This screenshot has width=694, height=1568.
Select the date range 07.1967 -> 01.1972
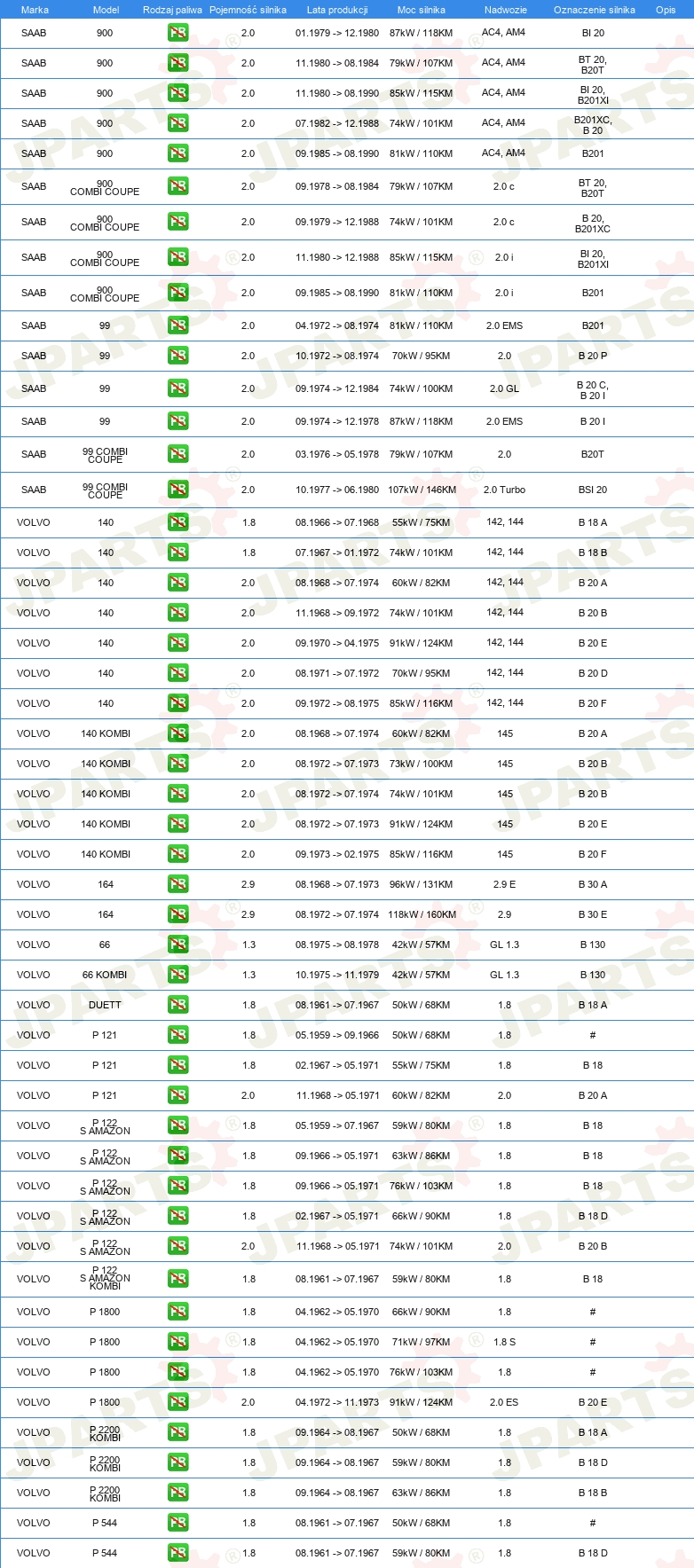[337, 553]
